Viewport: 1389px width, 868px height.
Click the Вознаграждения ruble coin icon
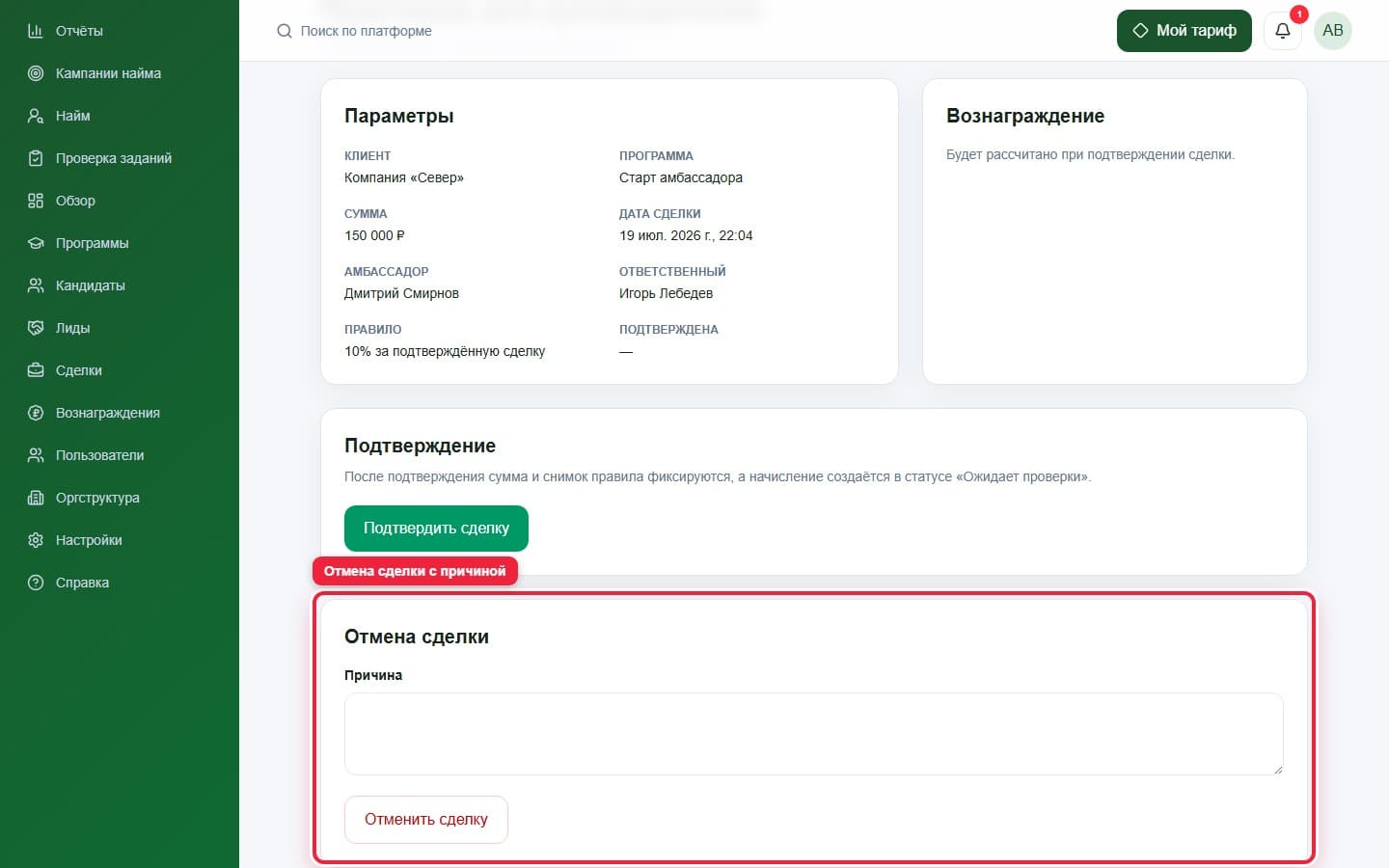(36, 413)
